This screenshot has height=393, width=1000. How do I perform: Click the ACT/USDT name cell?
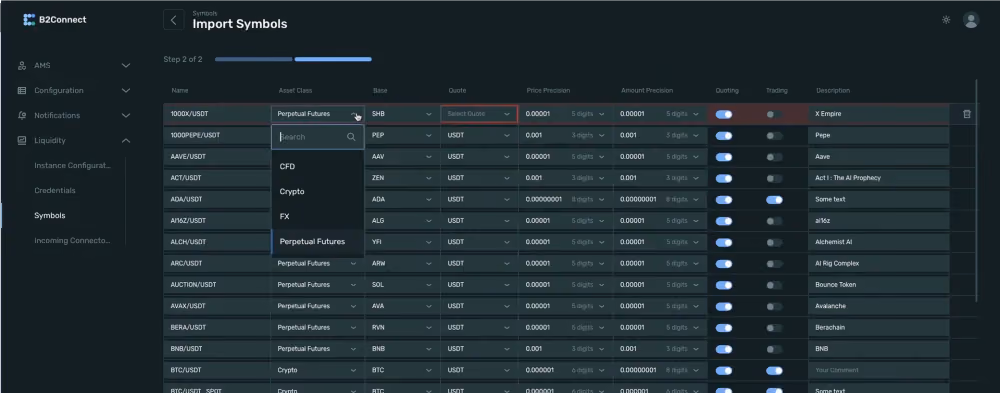(x=217, y=178)
